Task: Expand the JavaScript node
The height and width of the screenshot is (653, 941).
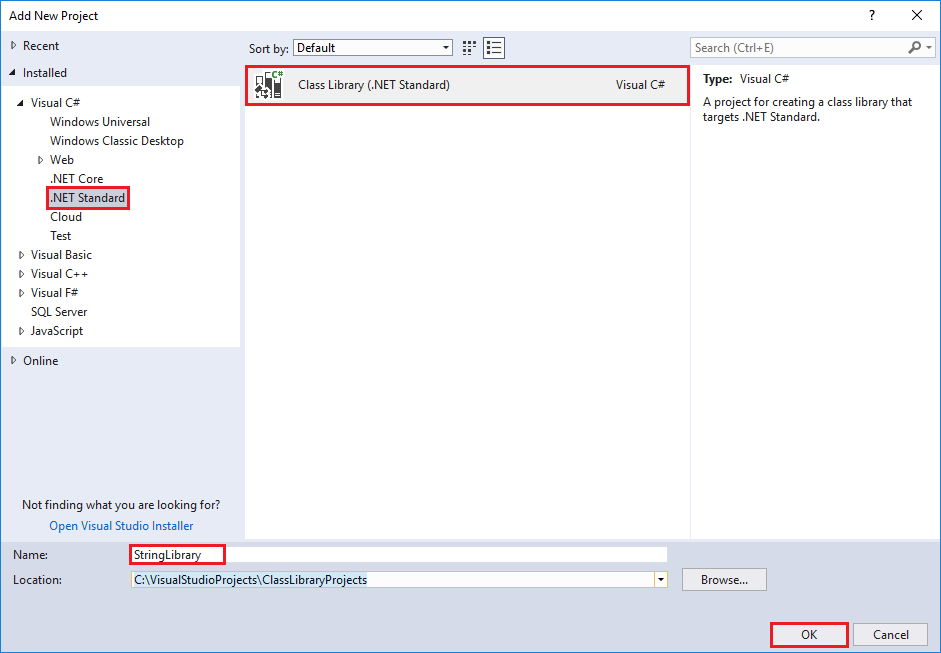Action: coord(22,330)
